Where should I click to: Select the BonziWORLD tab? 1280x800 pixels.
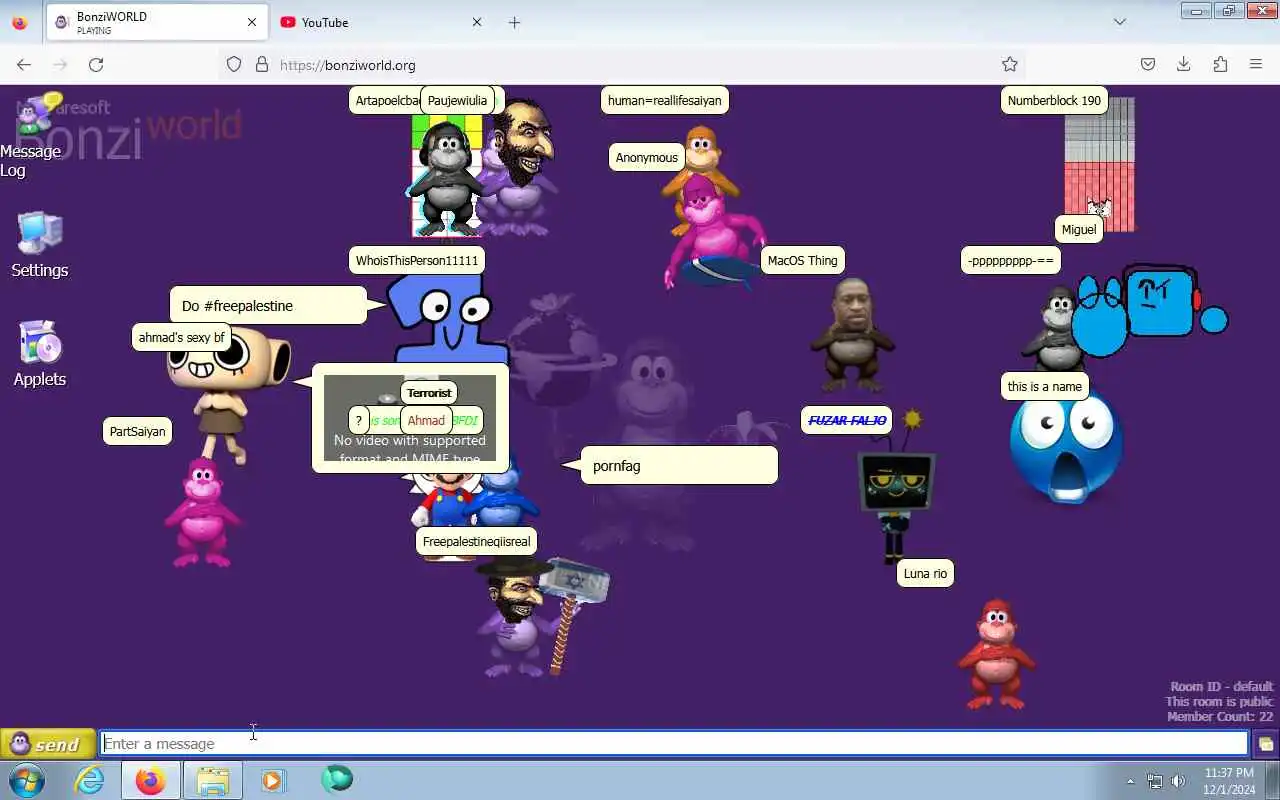(157, 22)
